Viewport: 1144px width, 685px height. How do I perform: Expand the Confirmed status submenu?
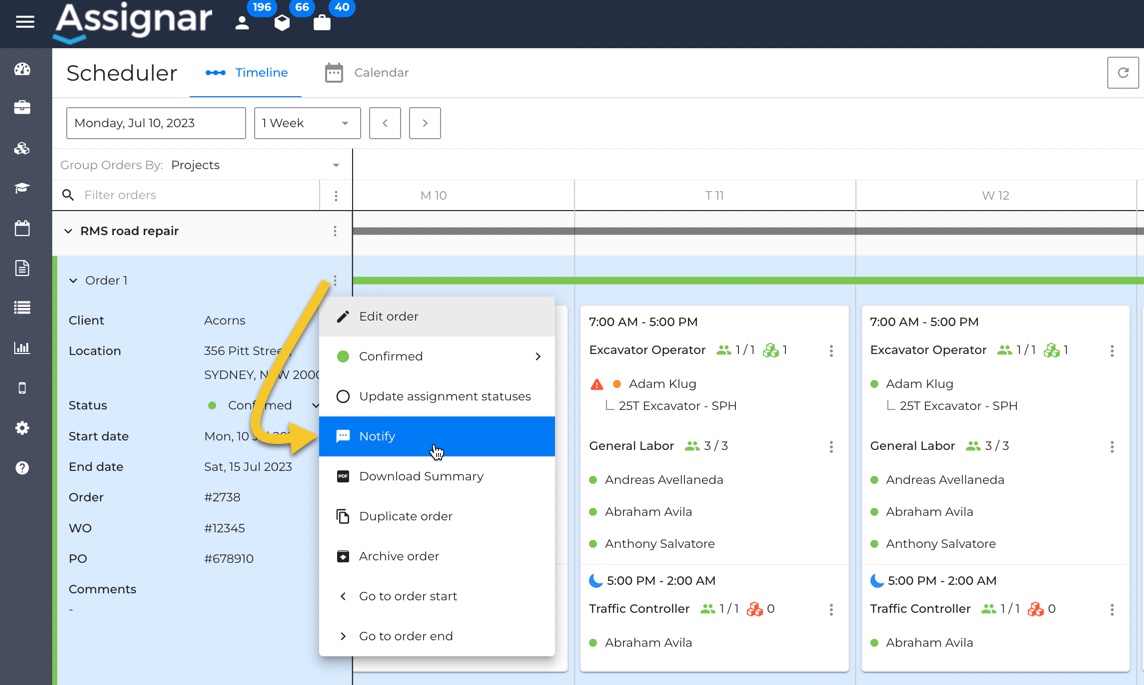click(x=537, y=356)
